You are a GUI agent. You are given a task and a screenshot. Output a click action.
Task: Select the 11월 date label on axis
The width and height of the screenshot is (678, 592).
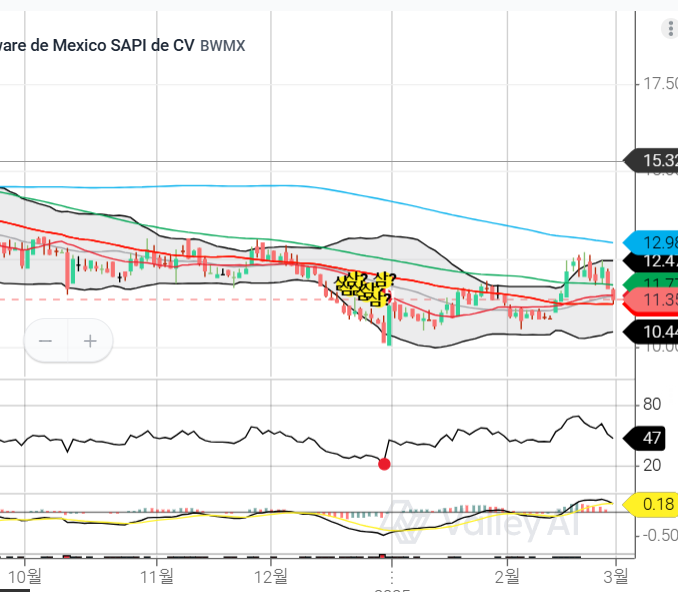pos(157,575)
